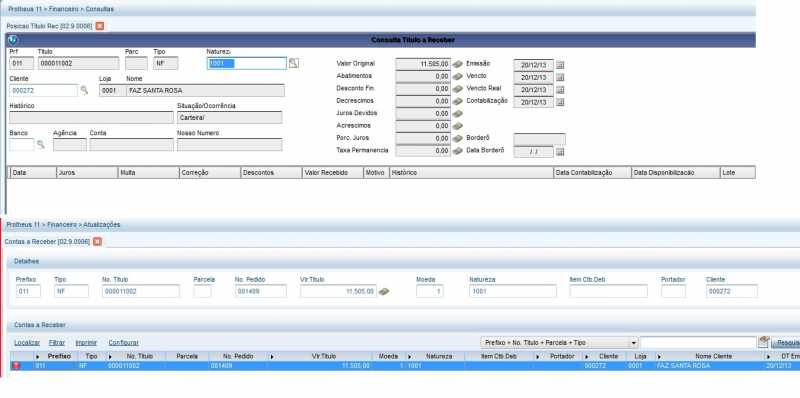Screen dimensions: 800x398
Task: Click the Localizar link
Action: tap(27, 343)
